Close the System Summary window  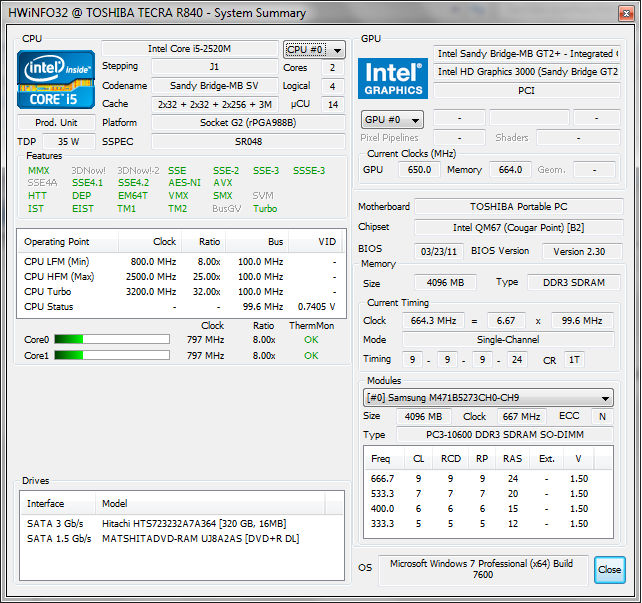pos(626,14)
